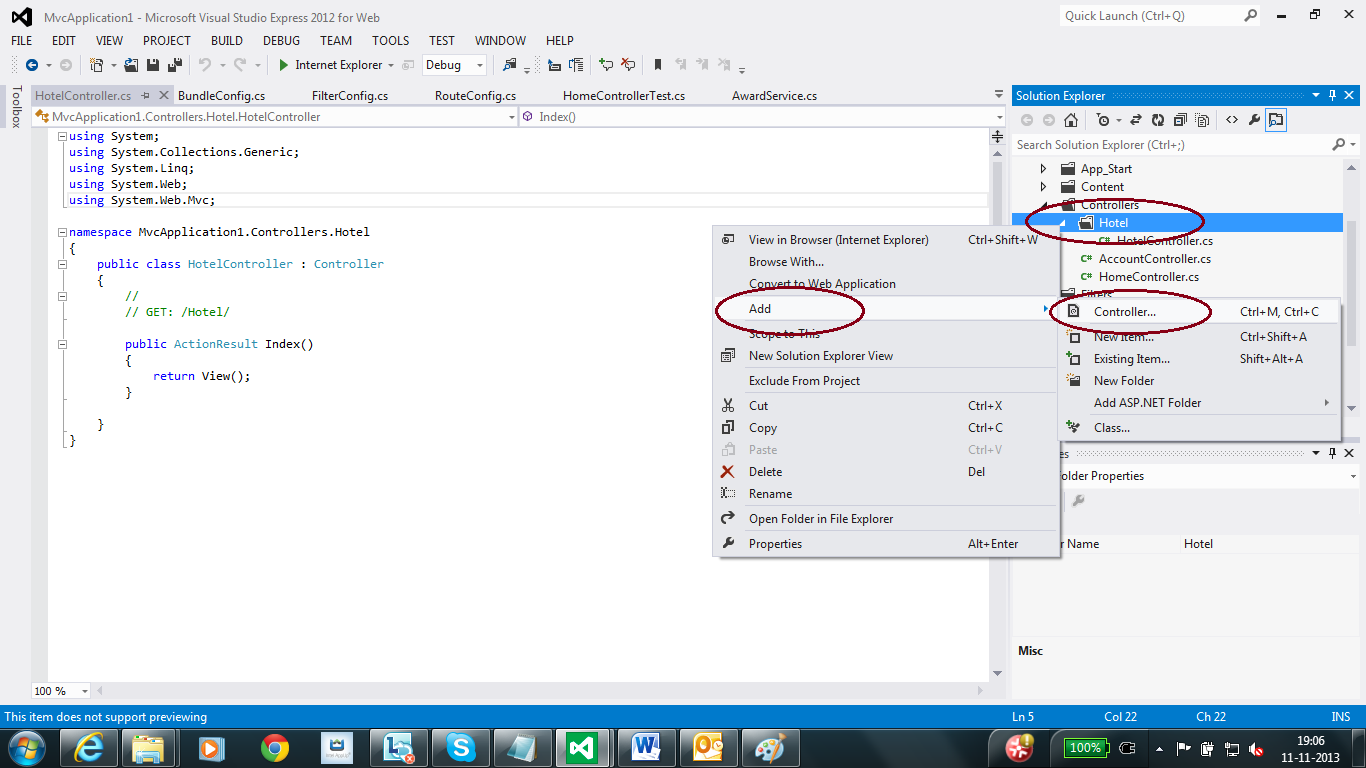Toggle auto-hide pin on Solution Explorer panel
This screenshot has height=768, width=1366.
[1333, 96]
